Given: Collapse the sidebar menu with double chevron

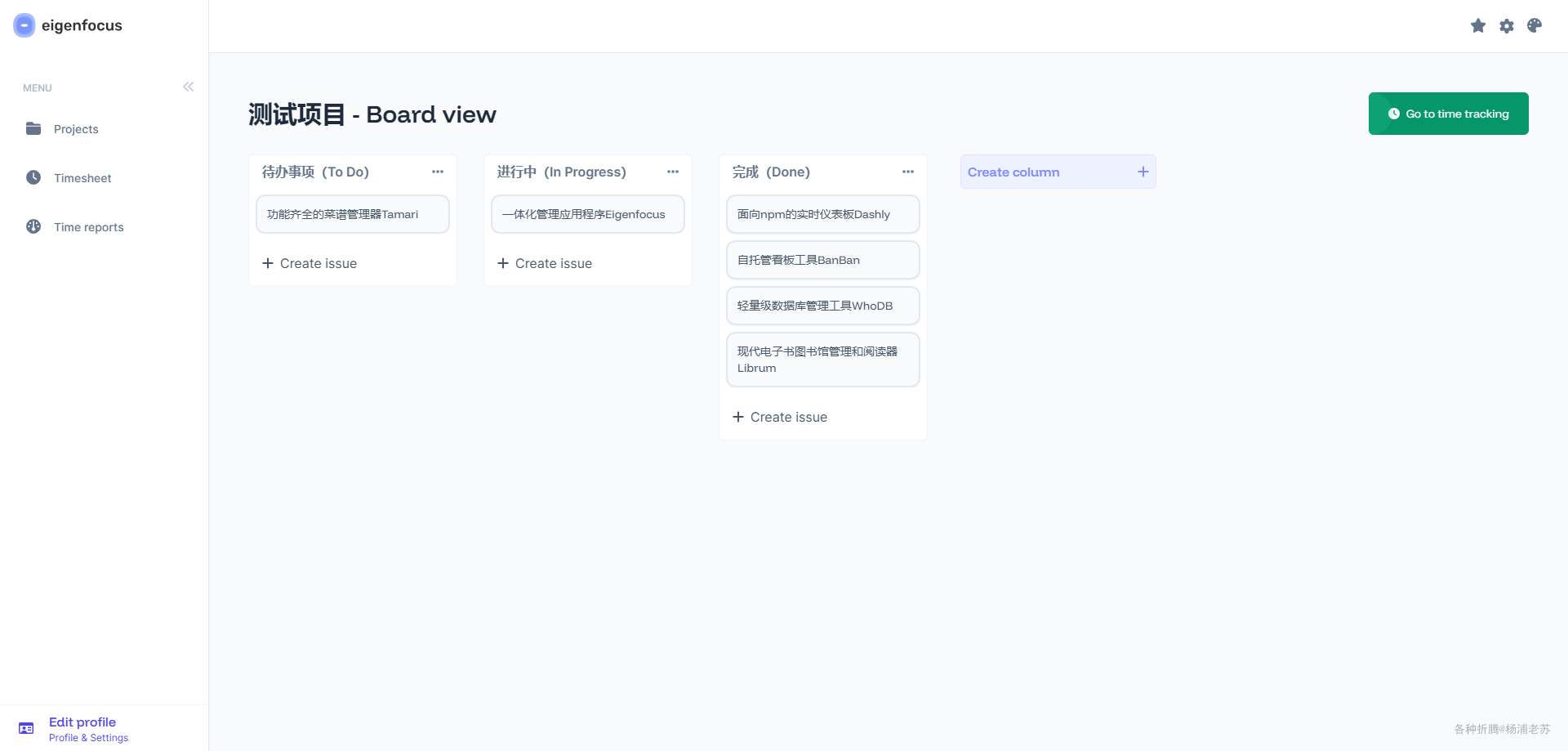Looking at the screenshot, I should pyautogui.click(x=189, y=87).
